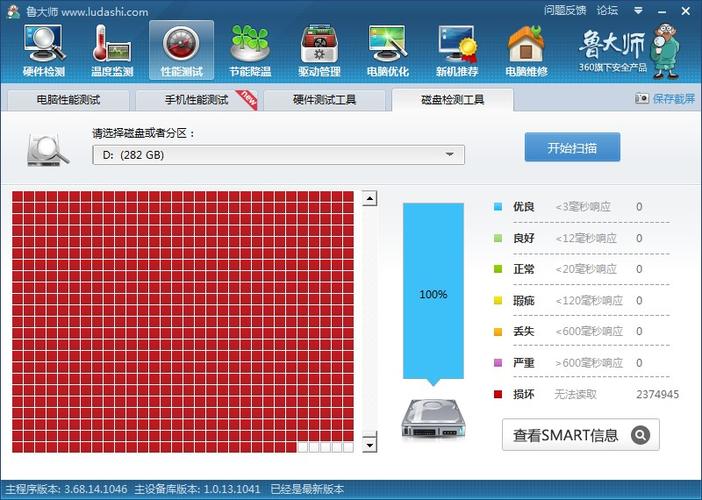Viewport: 702px width, 500px height.
Task: Click the scroll up arrow of sector grid
Action: click(x=370, y=198)
